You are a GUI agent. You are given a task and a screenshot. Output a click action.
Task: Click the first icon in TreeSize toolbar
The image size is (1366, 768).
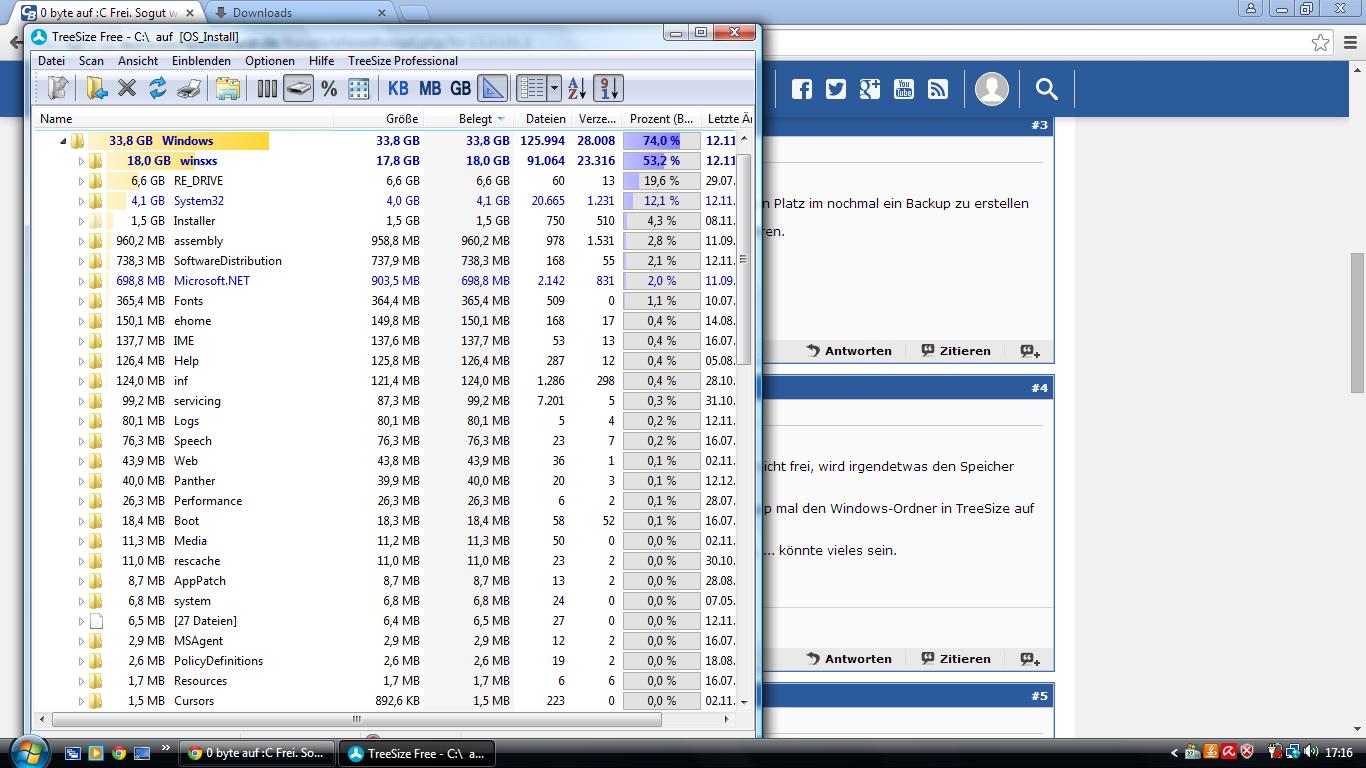(58, 88)
